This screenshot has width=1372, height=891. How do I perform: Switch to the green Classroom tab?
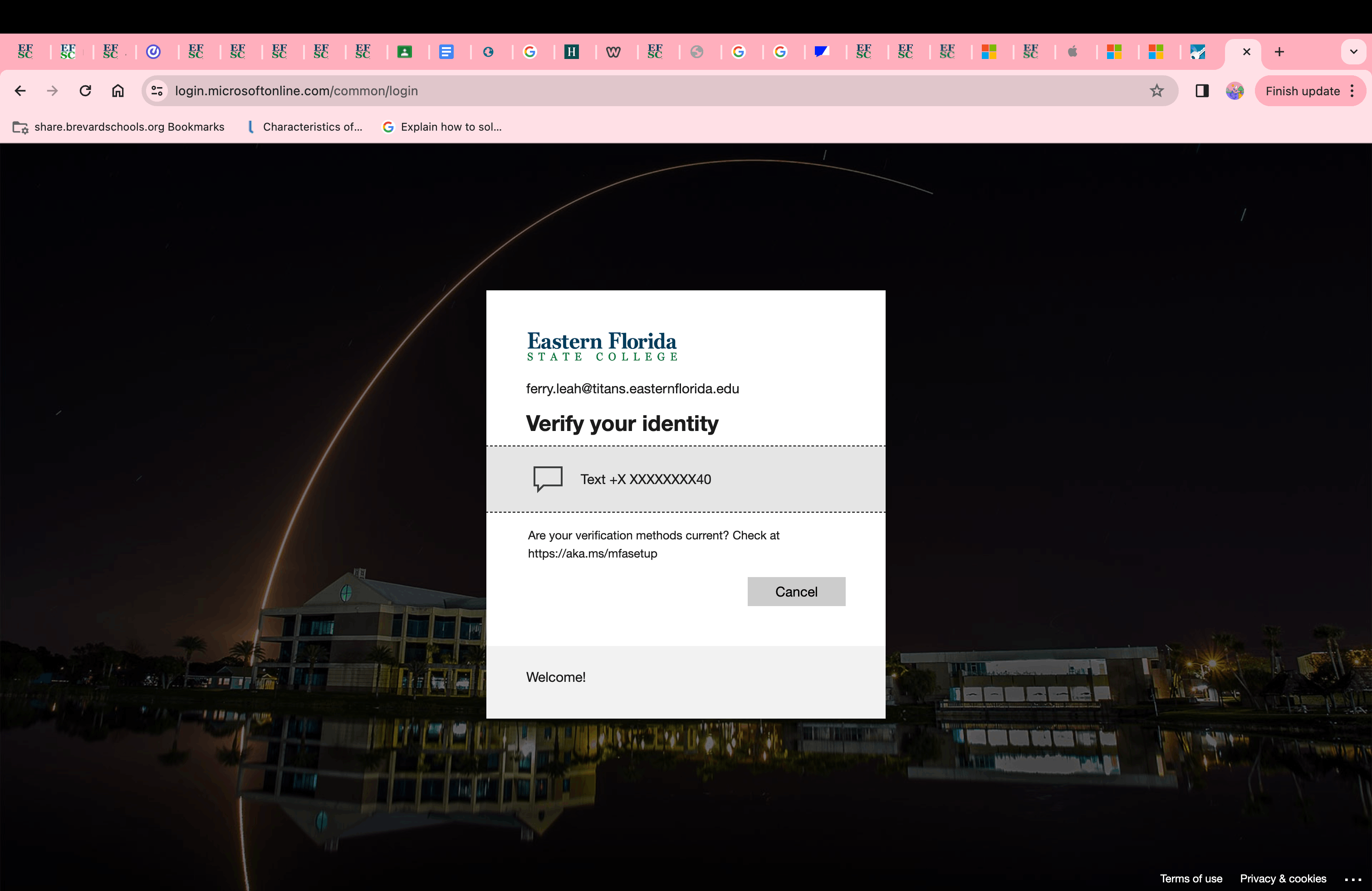[x=405, y=52]
